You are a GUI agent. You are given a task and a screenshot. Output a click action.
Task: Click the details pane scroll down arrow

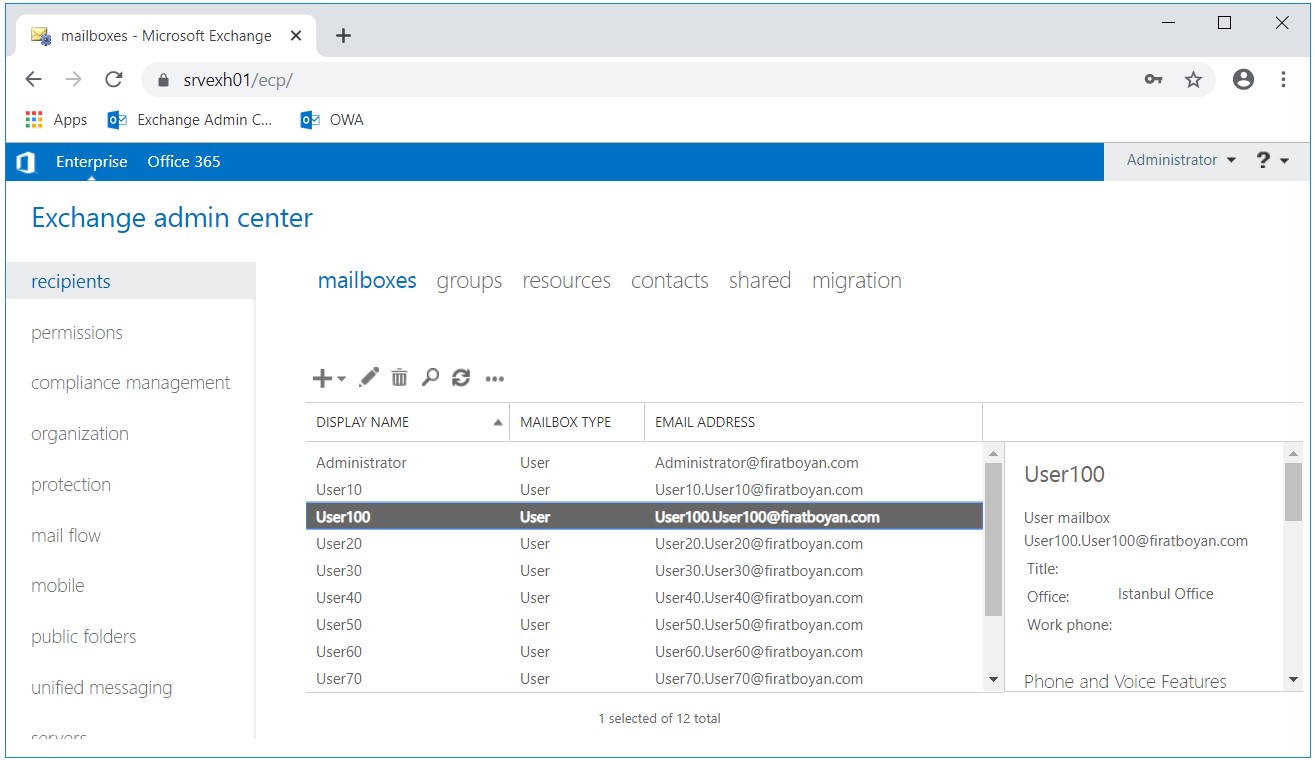click(1294, 680)
